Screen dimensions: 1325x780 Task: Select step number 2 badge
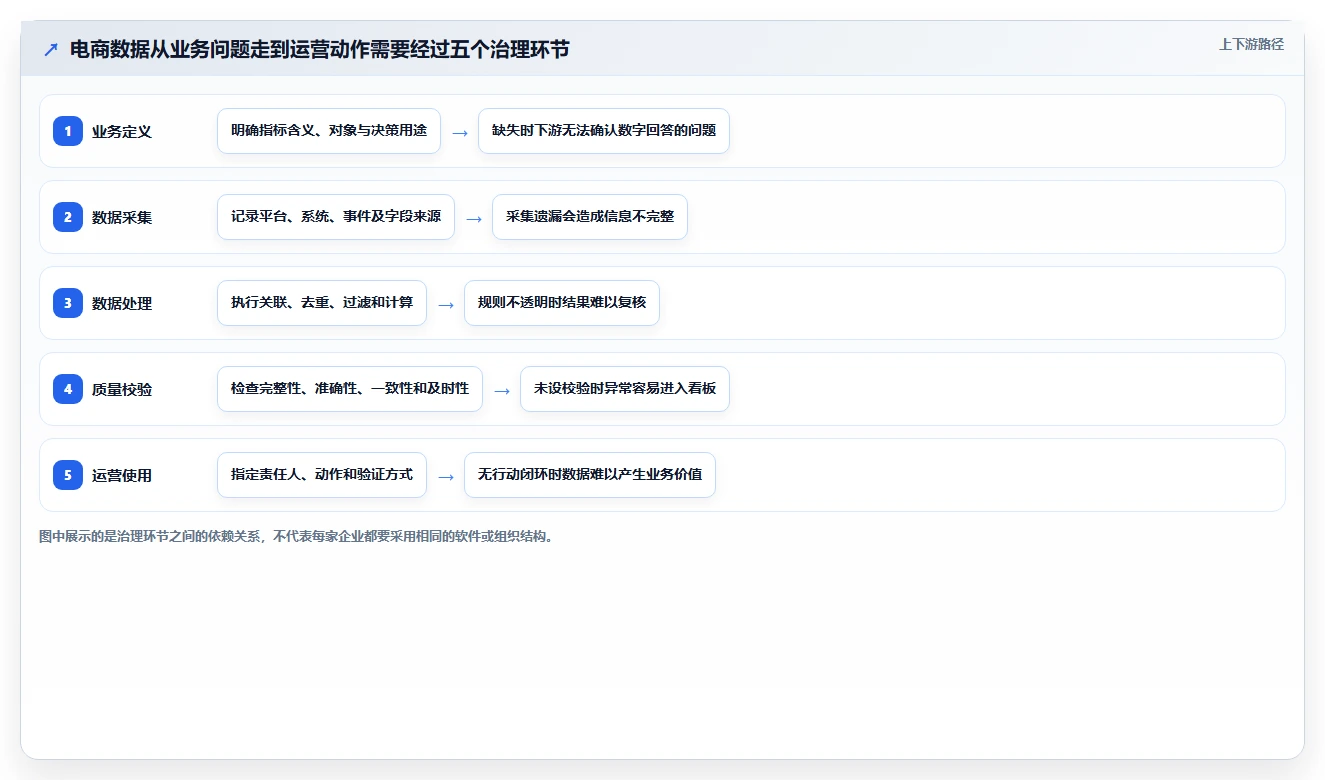point(68,217)
